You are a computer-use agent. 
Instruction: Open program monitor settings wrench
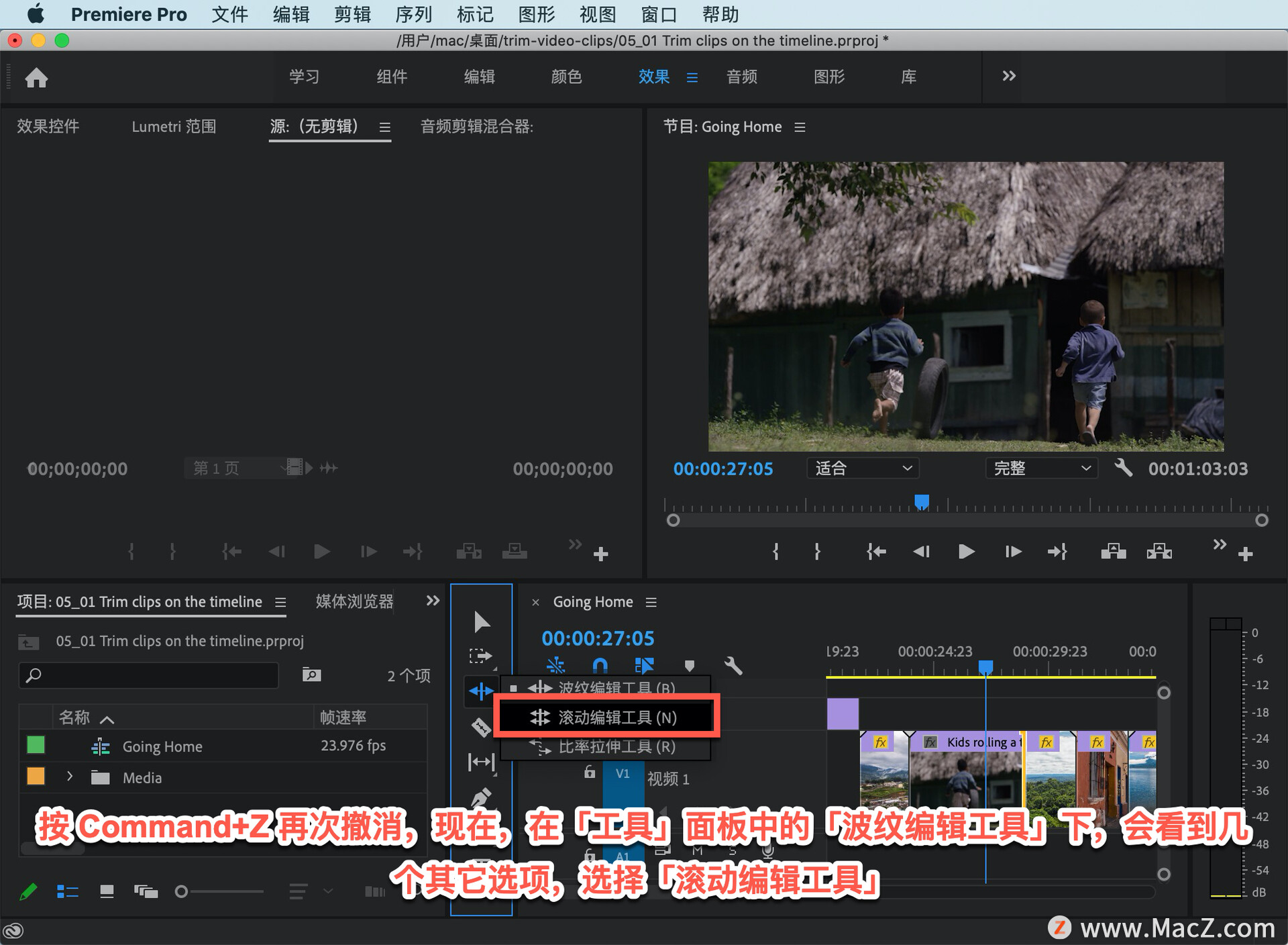click(x=1123, y=468)
